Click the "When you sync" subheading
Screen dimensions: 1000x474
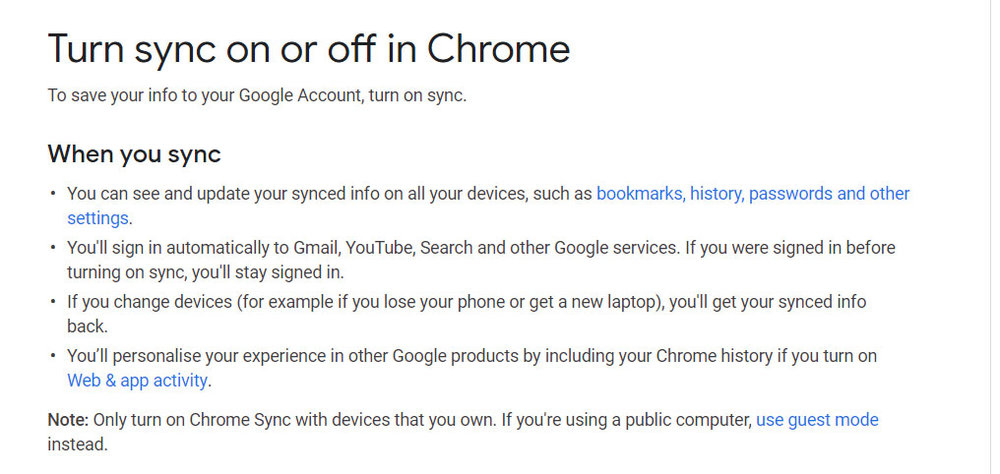134,154
